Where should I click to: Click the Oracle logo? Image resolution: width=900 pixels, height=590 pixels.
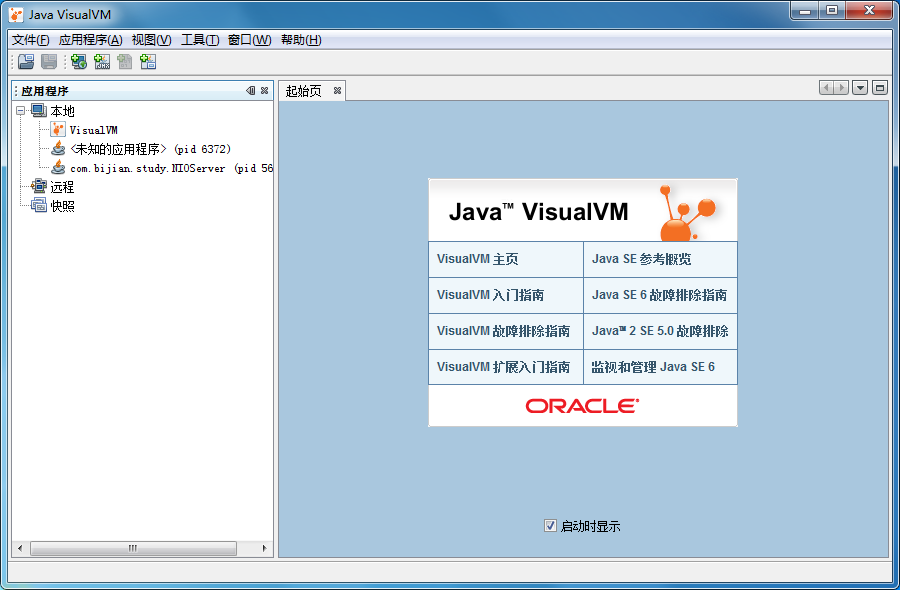pos(582,406)
